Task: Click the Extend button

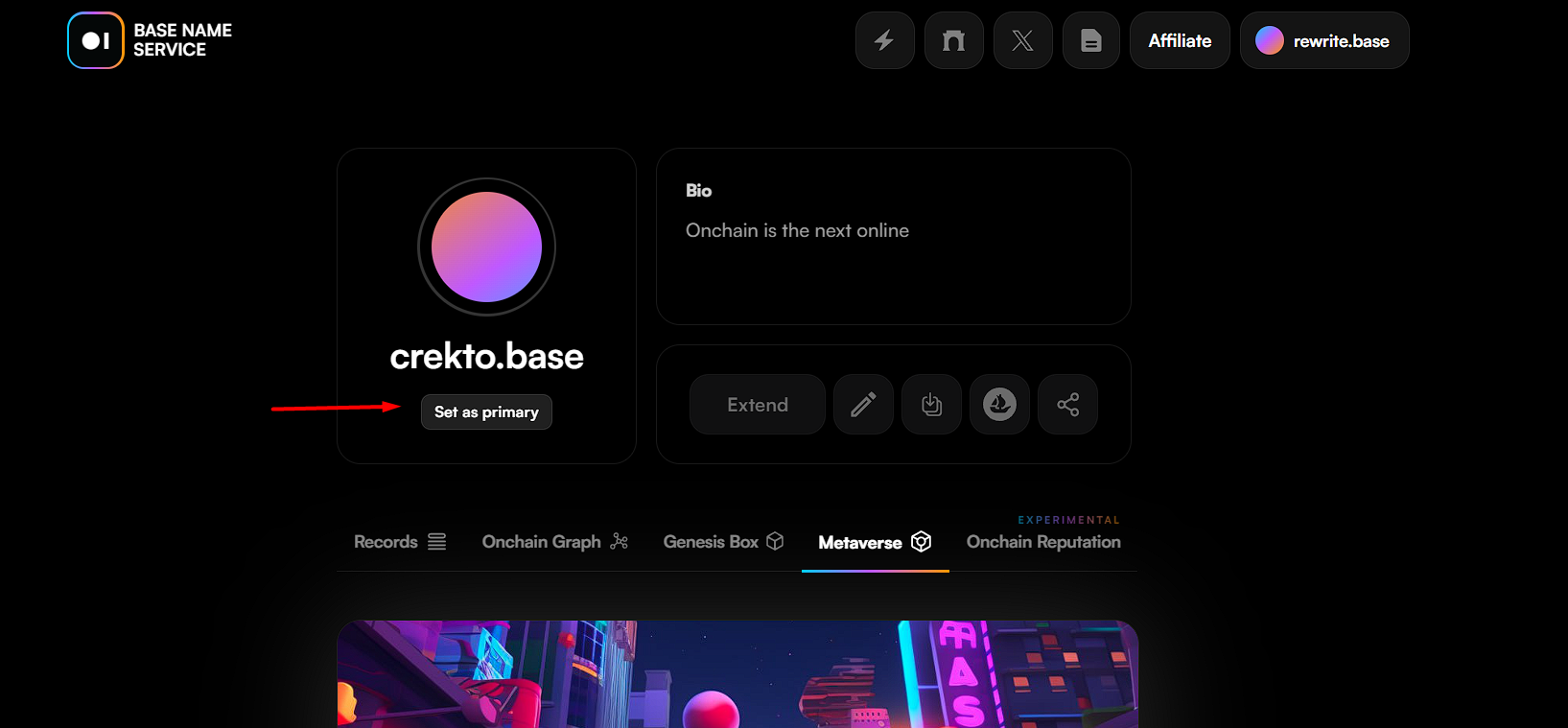Action: pos(758,405)
